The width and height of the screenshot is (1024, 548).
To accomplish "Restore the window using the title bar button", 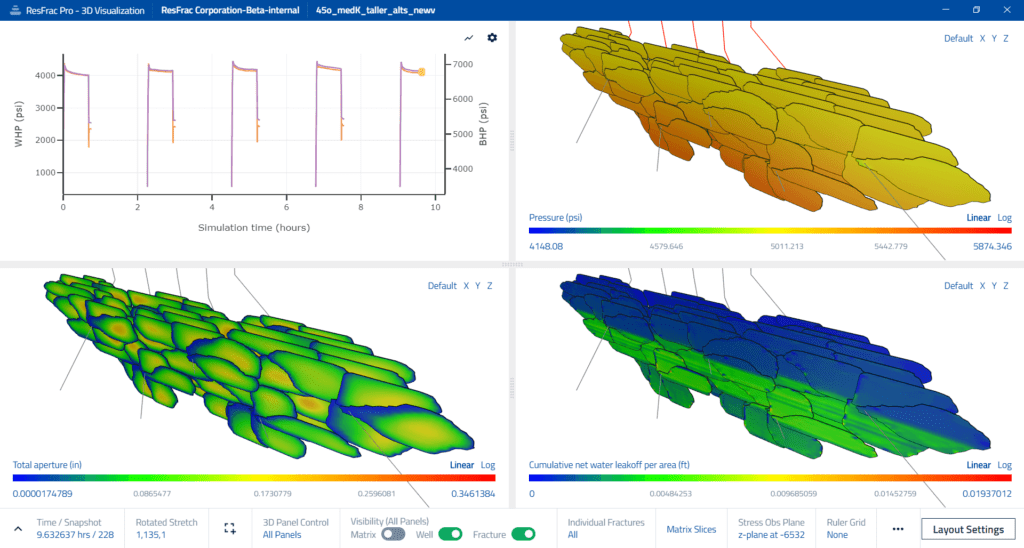I will click(x=976, y=9).
